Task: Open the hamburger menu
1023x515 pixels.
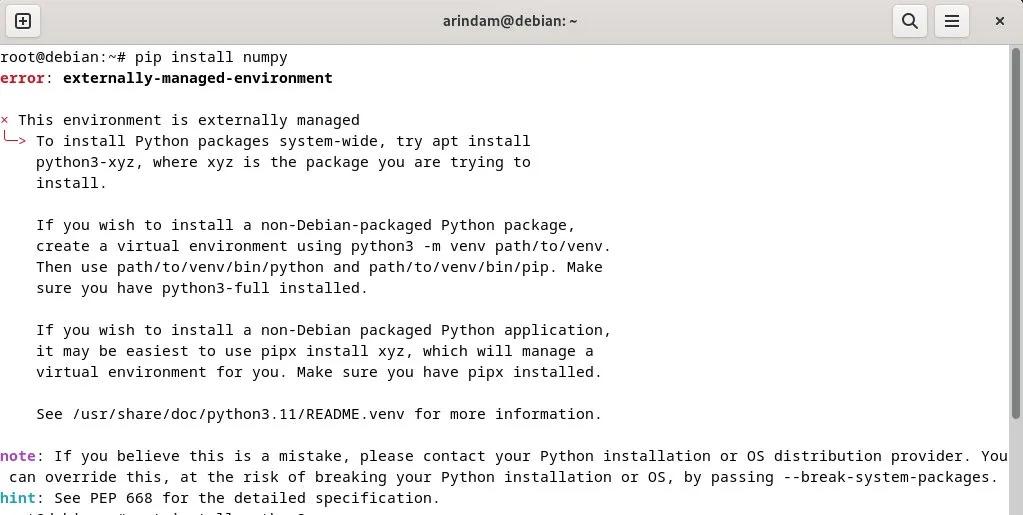Action: (x=952, y=21)
